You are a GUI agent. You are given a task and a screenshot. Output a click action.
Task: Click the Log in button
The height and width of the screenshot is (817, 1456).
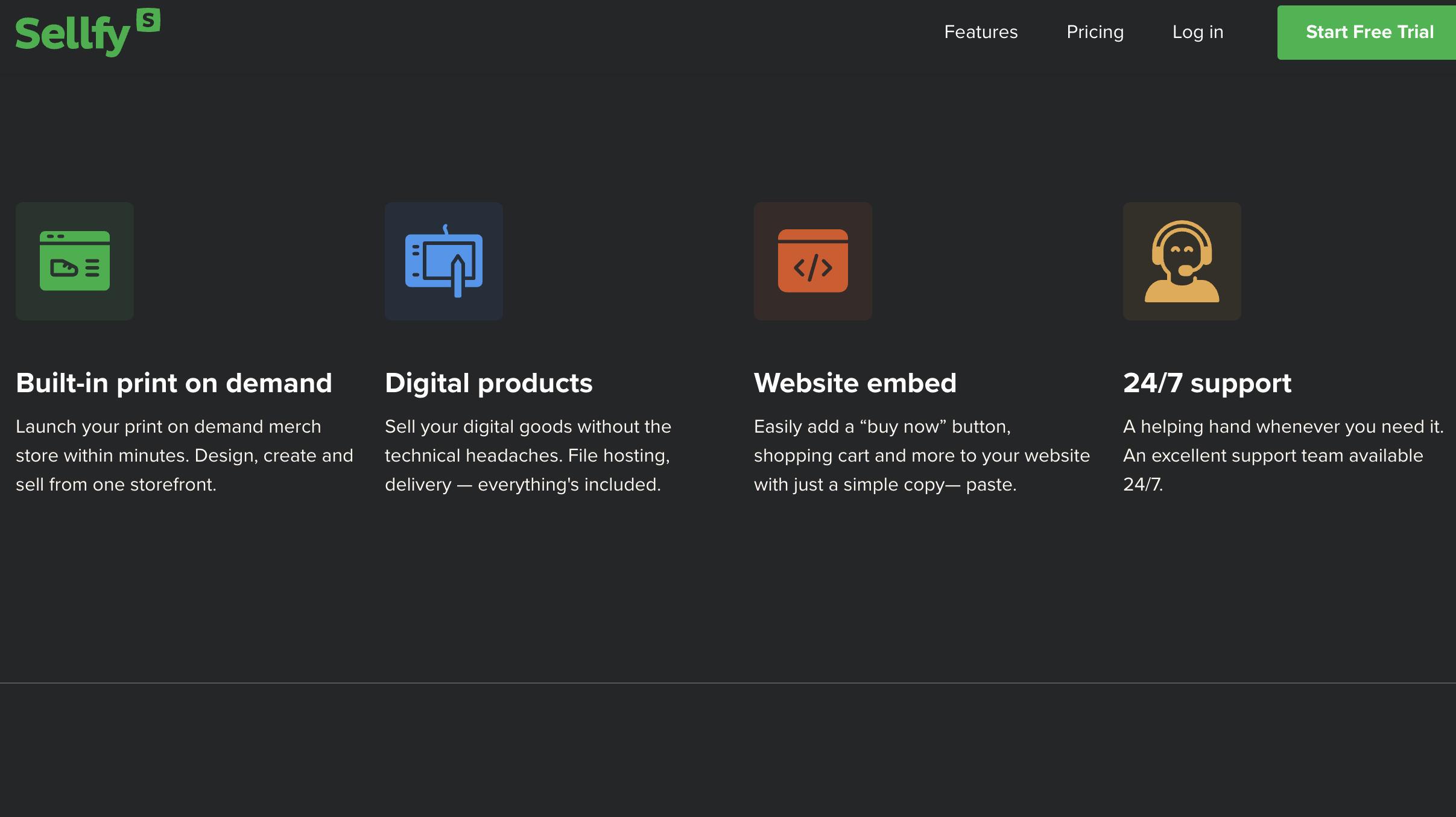tap(1198, 32)
